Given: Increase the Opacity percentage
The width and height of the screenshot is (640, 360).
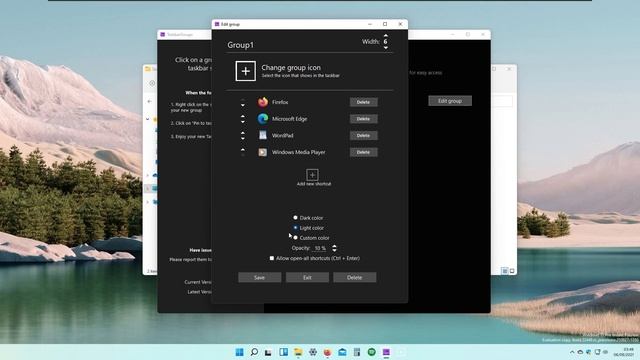Looking at the screenshot, I should tap(335, 246).
